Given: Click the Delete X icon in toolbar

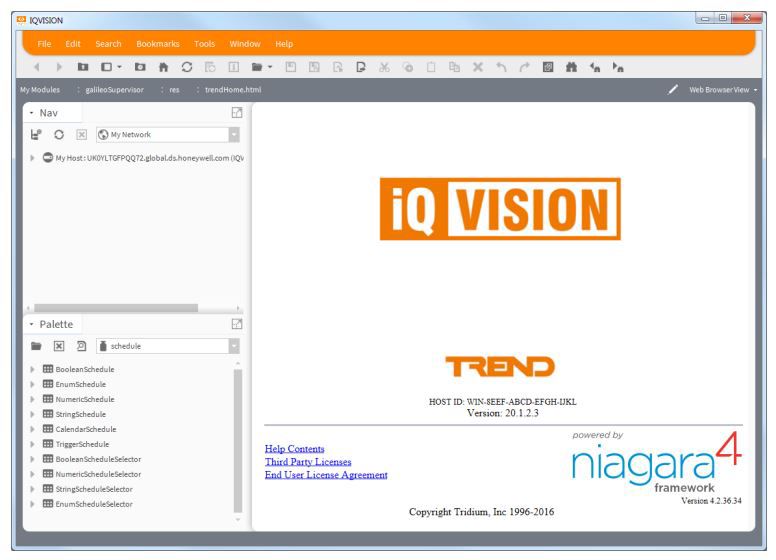Looking at the screenshot, I should 478,67.
